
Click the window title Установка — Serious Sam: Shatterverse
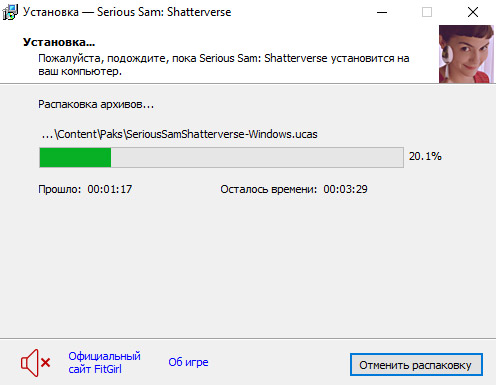[x=127, y=12]
